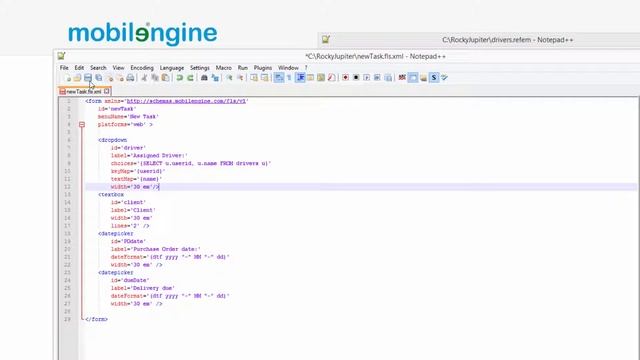
Task: Run macro multiple times icon
Action: pos(377,78)
